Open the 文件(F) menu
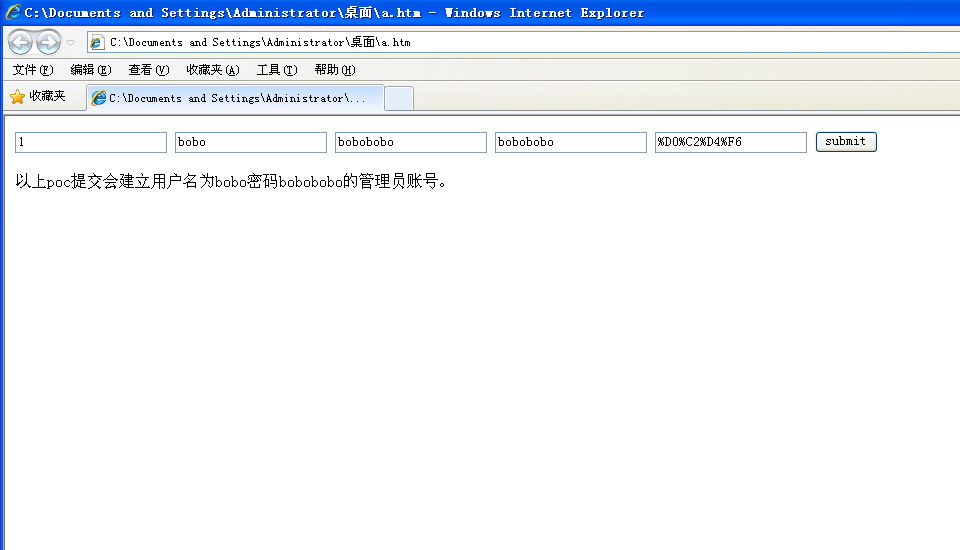Screen dimensions: 960x550 pos(33,70)
